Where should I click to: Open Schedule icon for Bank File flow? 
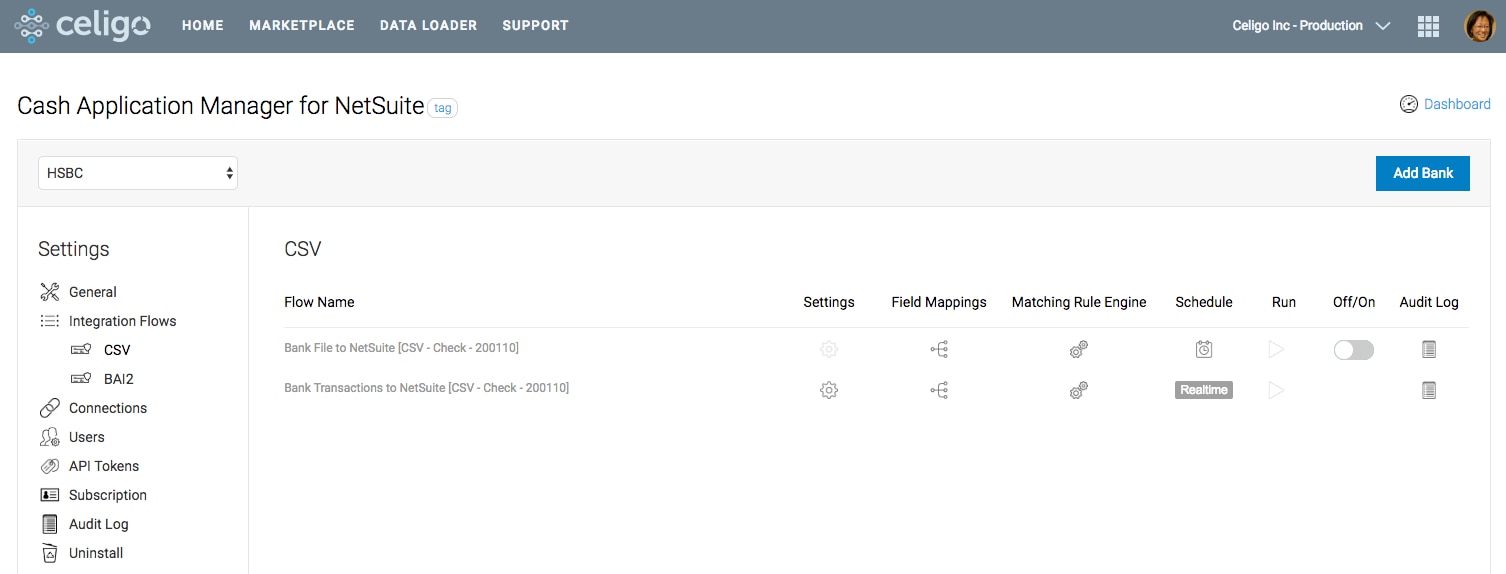click(x=1204, y=349)
